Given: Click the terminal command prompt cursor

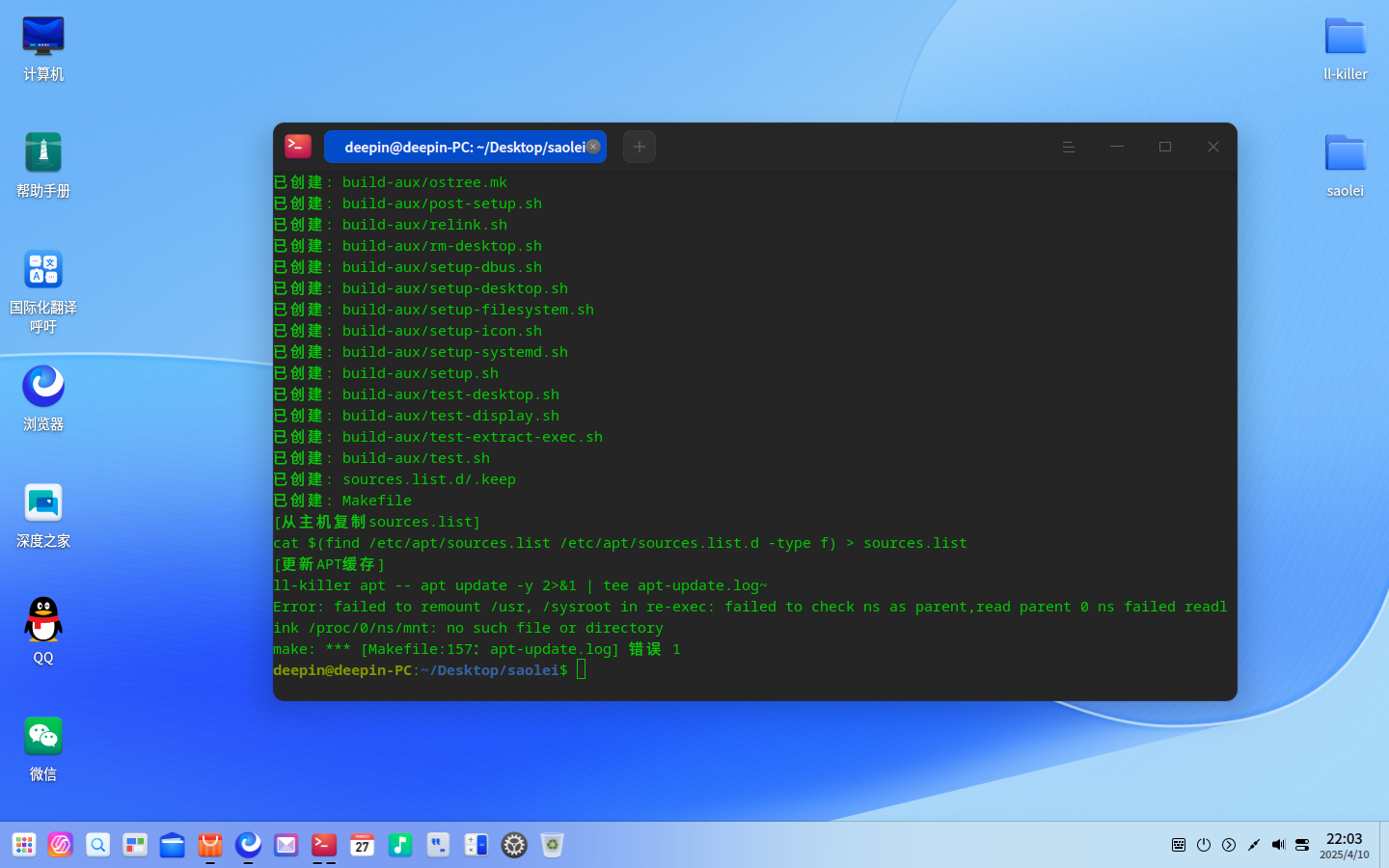Looking at the screenshot, I should coord(582,669).
